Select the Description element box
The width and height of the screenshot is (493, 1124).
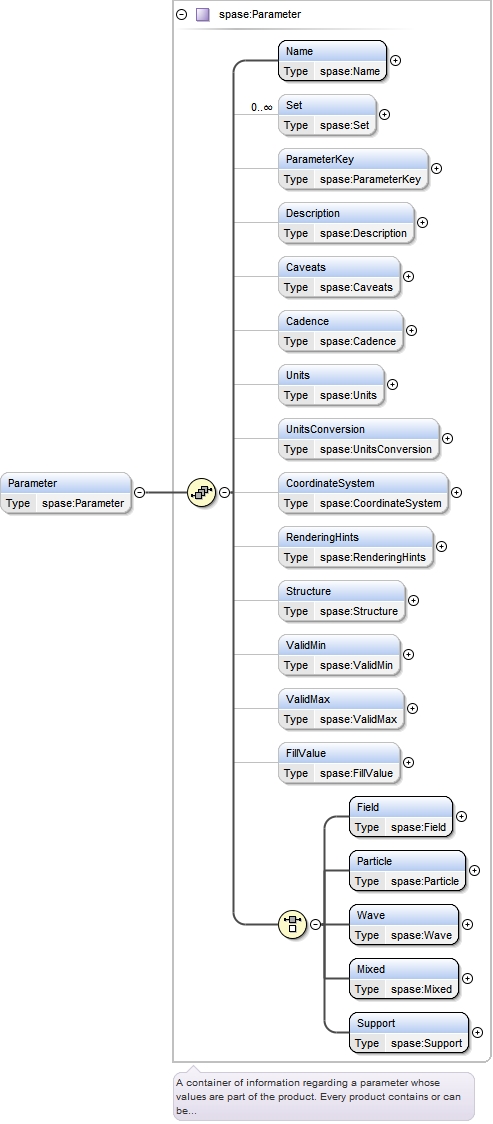(x=346, y=223)
